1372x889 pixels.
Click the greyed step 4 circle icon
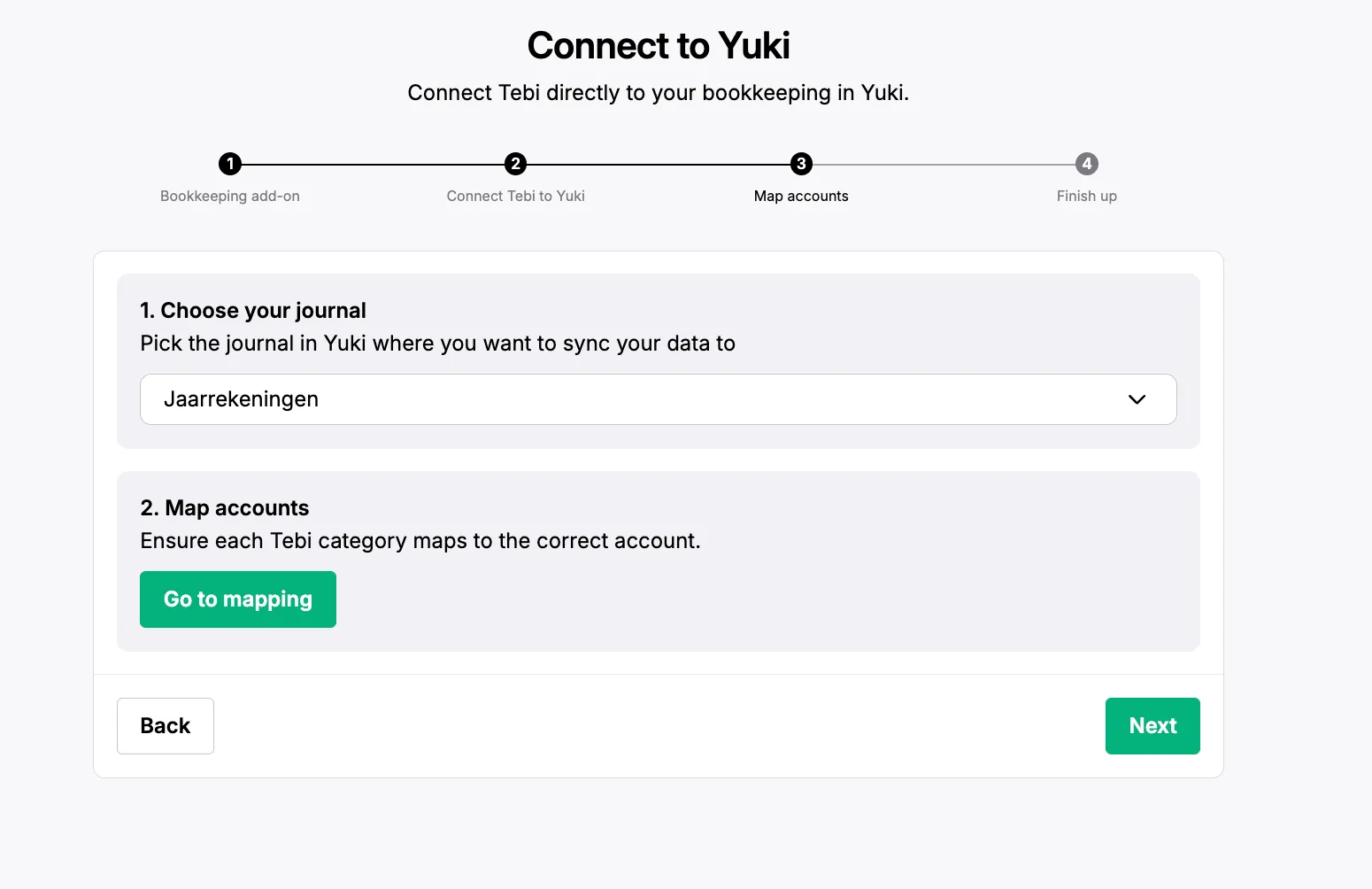coord(1087,164)
